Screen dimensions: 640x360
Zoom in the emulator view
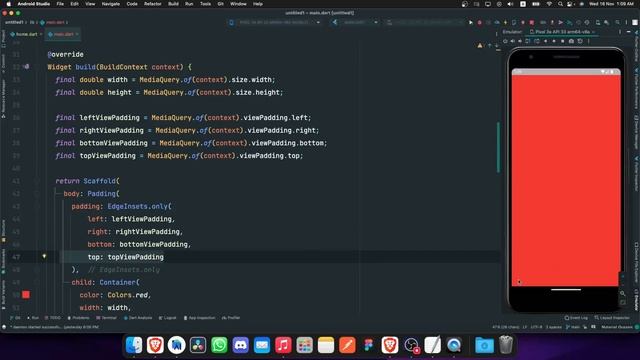(x=622, y=277)
